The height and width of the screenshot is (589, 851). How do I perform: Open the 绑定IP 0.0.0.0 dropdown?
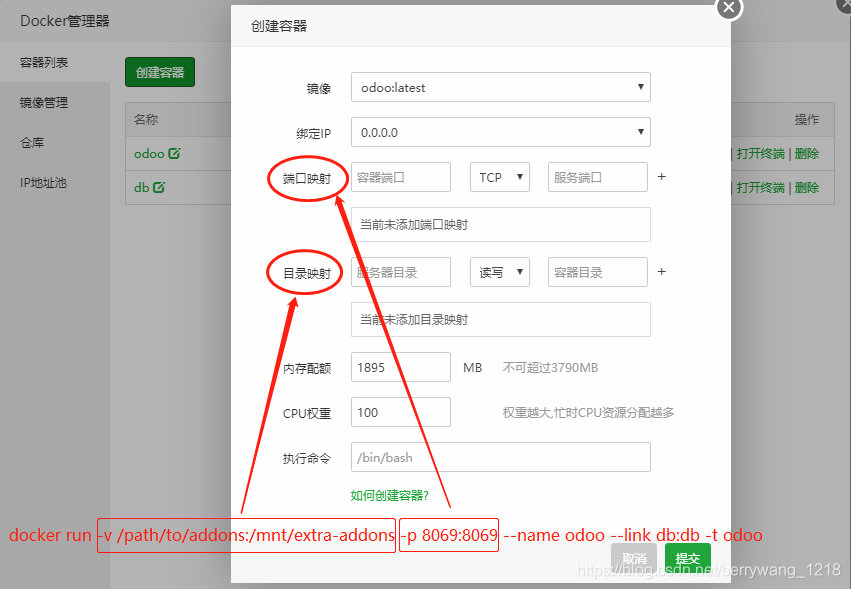click(x=500, y=132)
